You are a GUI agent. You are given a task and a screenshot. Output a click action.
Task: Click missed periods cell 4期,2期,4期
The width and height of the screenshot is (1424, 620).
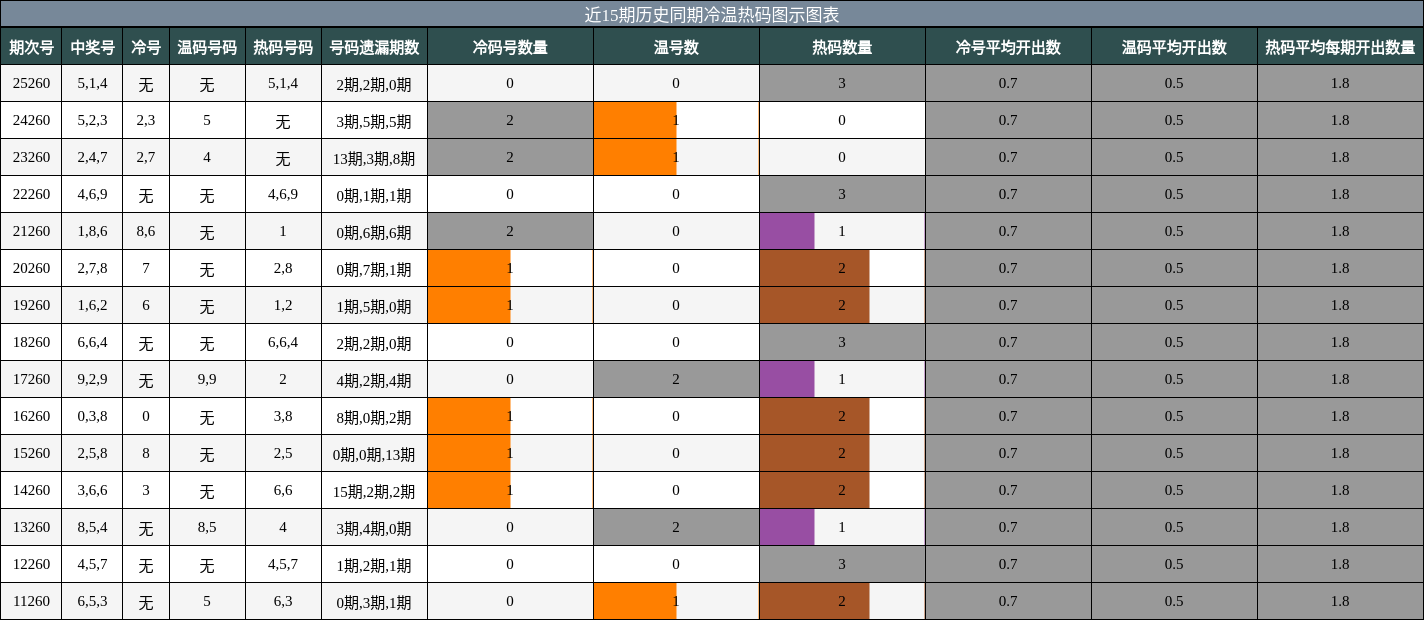374,380
